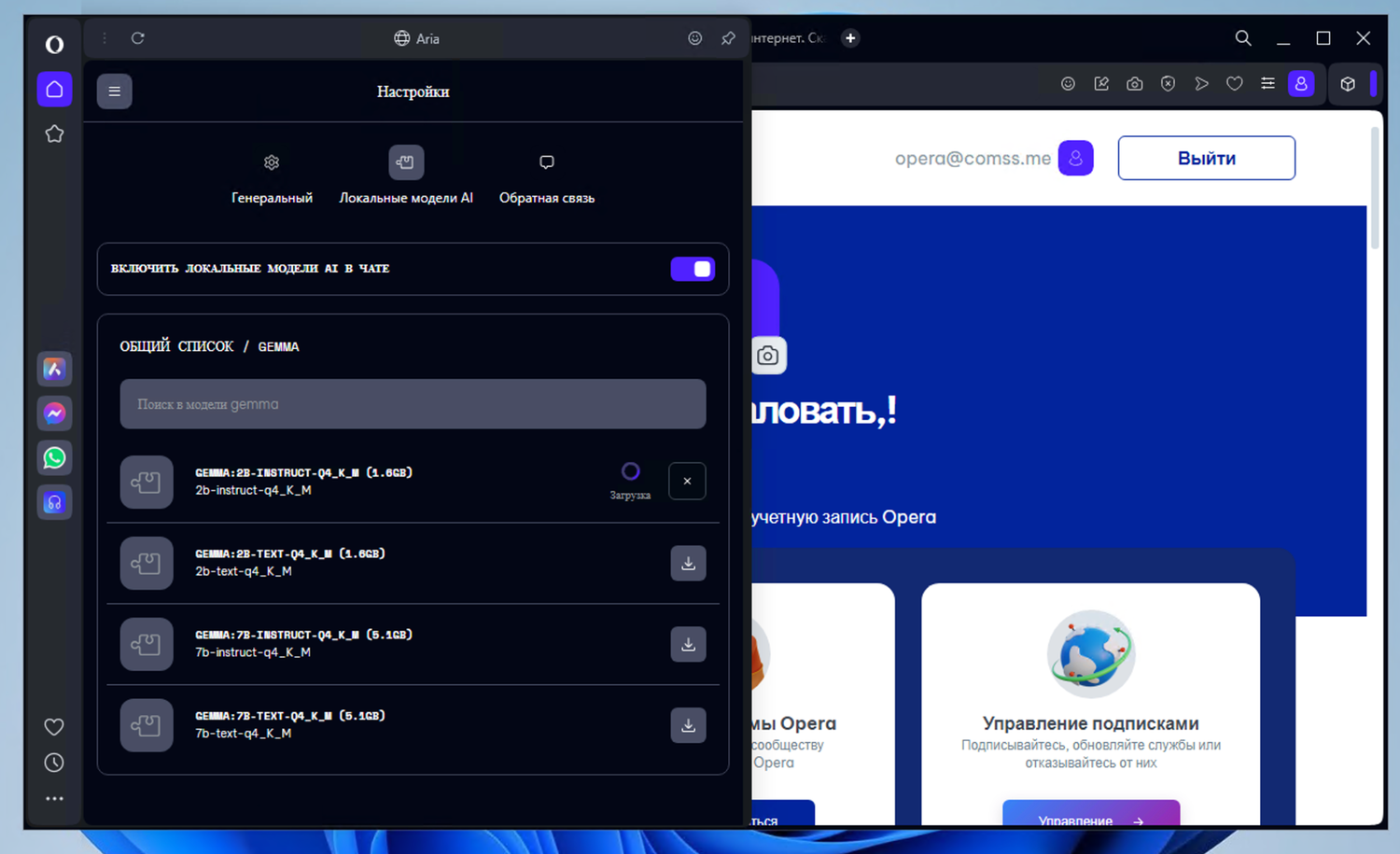Click the opera@comss.me account email
The image size is (1400, 854).
pyautogui.click(x=973, y=159)
